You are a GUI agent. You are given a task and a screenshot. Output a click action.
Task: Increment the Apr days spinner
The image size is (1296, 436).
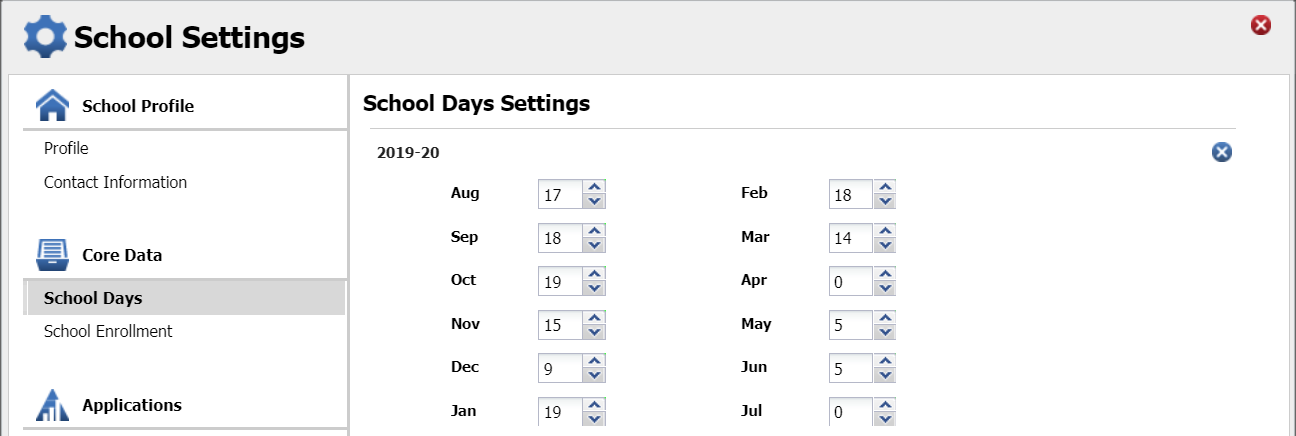tap(884, 274)
